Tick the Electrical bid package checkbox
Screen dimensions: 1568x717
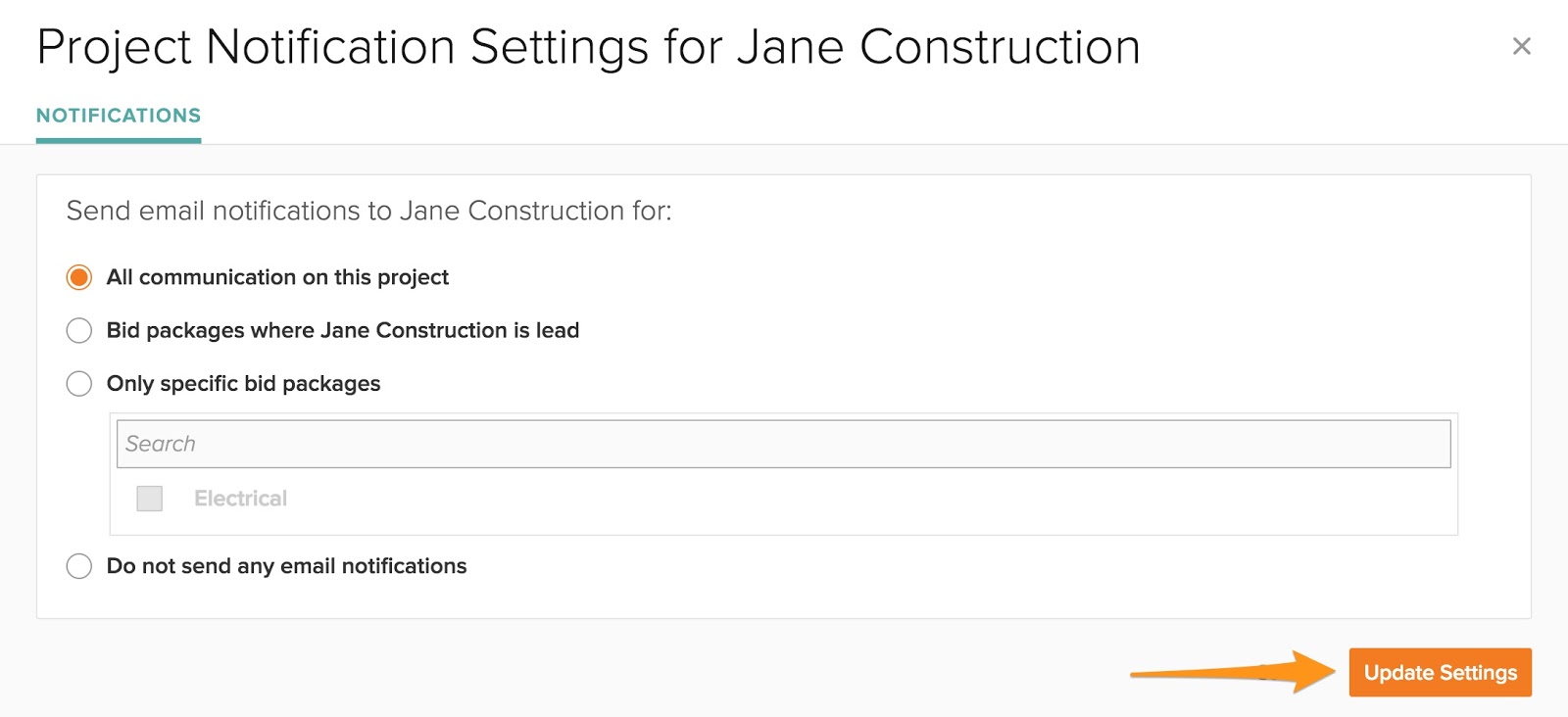pos(150,499)
